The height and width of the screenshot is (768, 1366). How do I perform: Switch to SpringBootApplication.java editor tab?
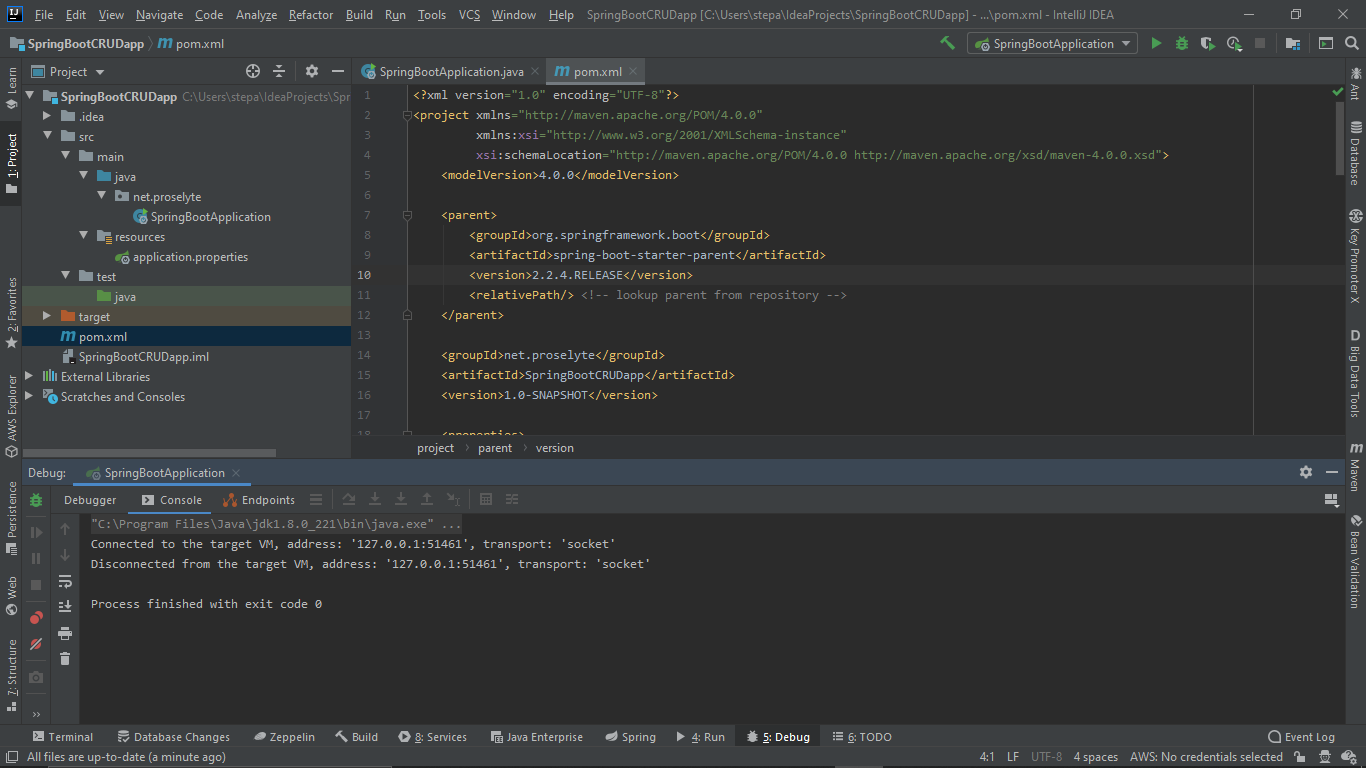[x=451, y=71]
